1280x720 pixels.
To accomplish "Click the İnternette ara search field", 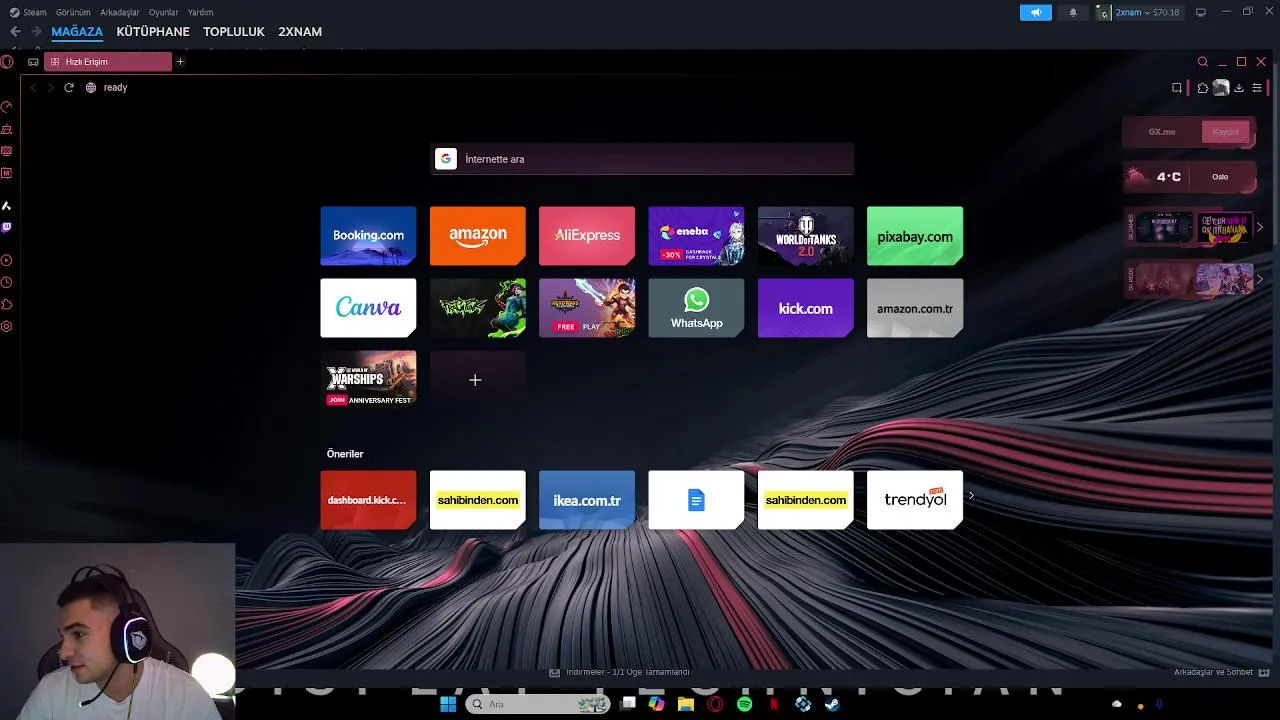I will pyautogui.click(x=642, y=159).
